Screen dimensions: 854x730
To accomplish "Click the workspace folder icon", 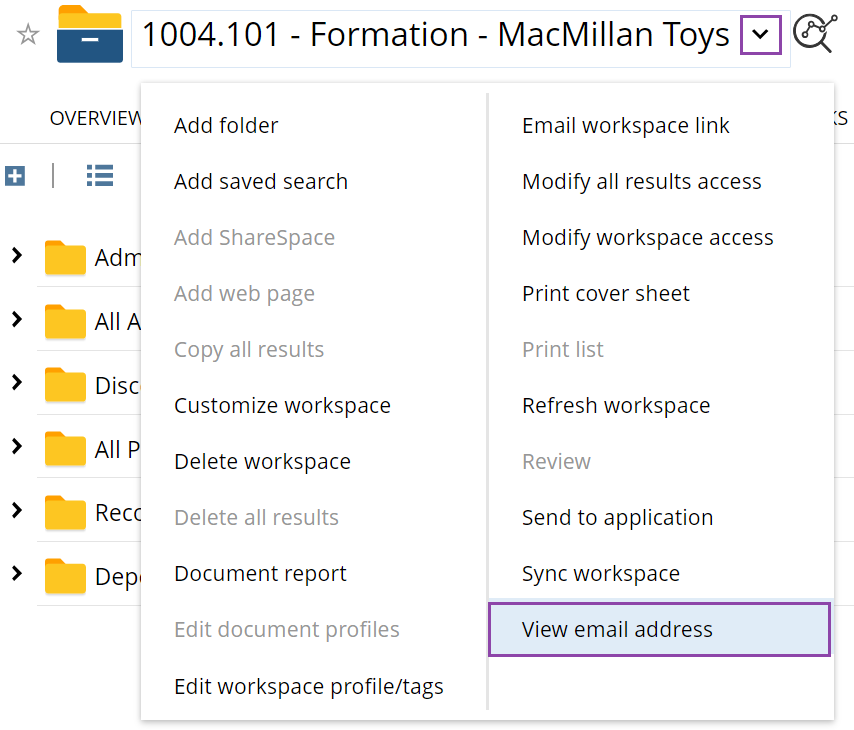I will pos(89,35).
